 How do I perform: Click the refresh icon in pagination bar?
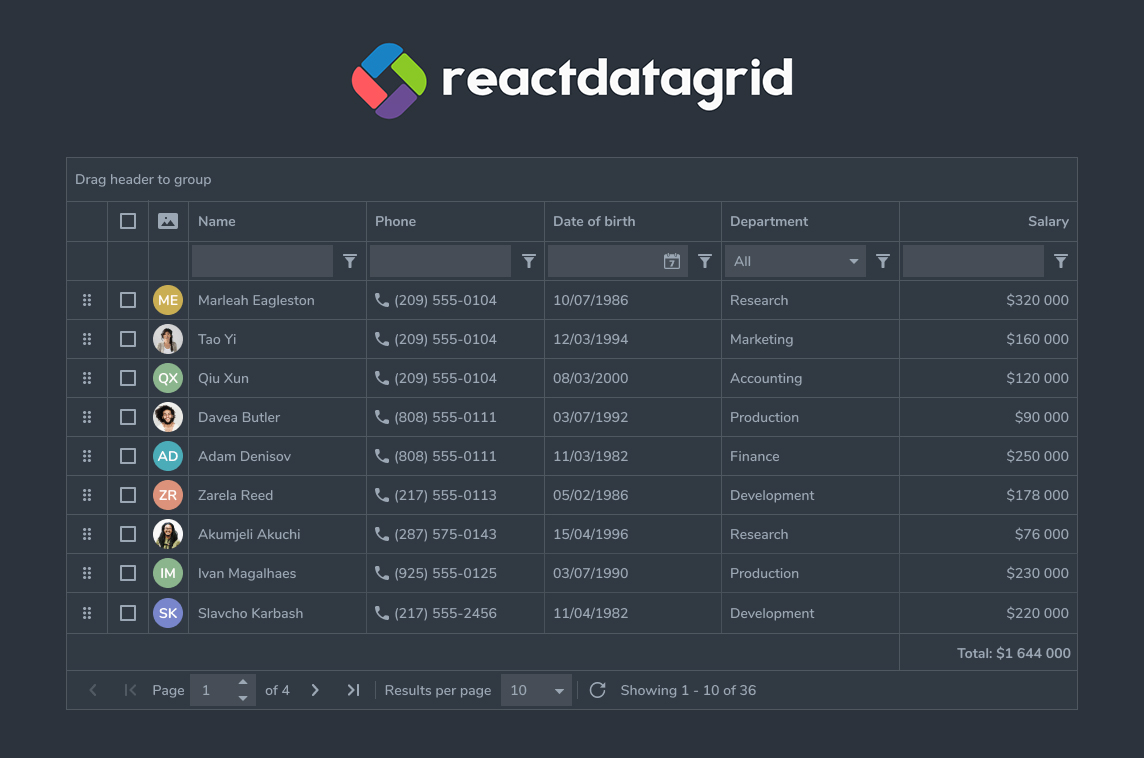click(597, 690)
